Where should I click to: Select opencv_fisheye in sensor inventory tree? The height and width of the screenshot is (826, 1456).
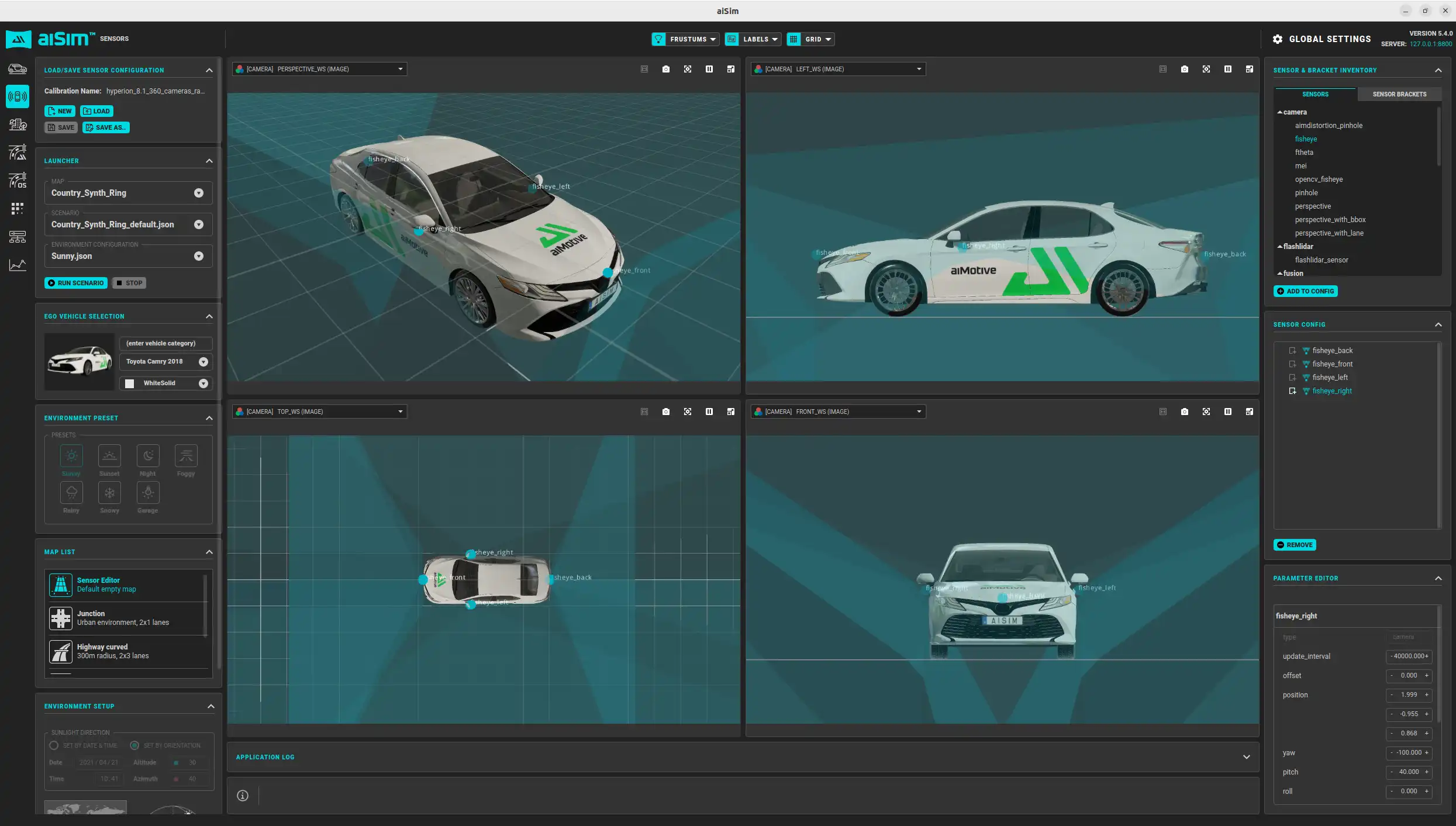[1319, 179]
